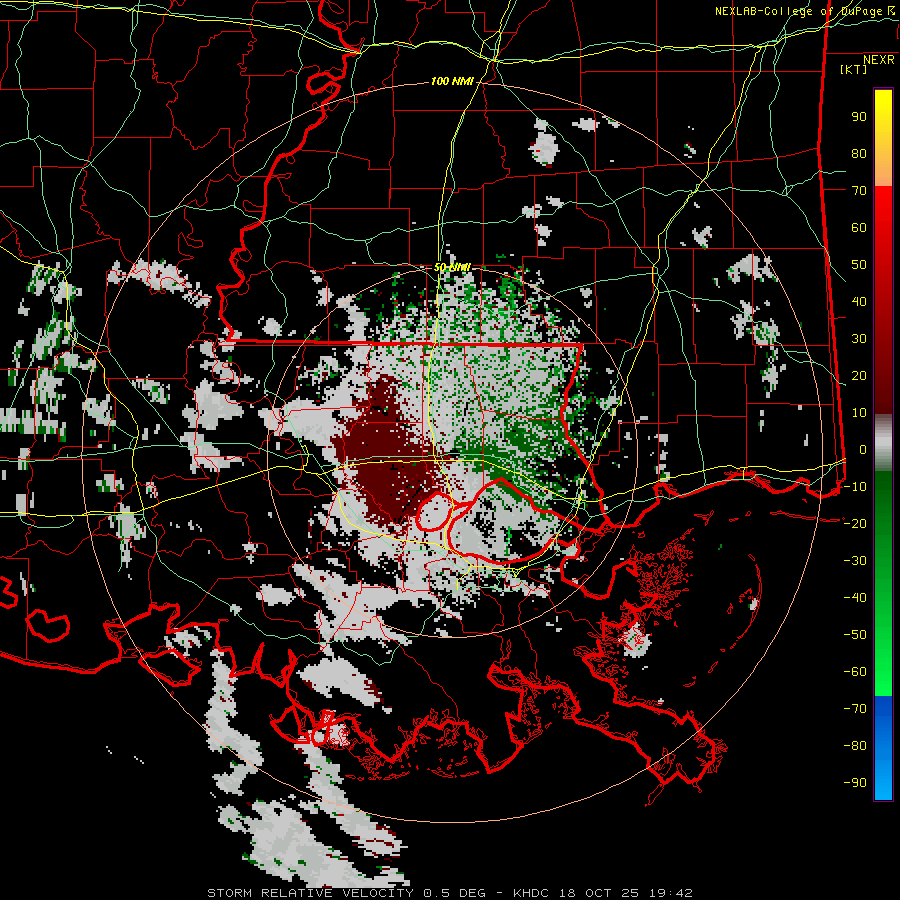Click the 0 knot scale value

(863, 449)
